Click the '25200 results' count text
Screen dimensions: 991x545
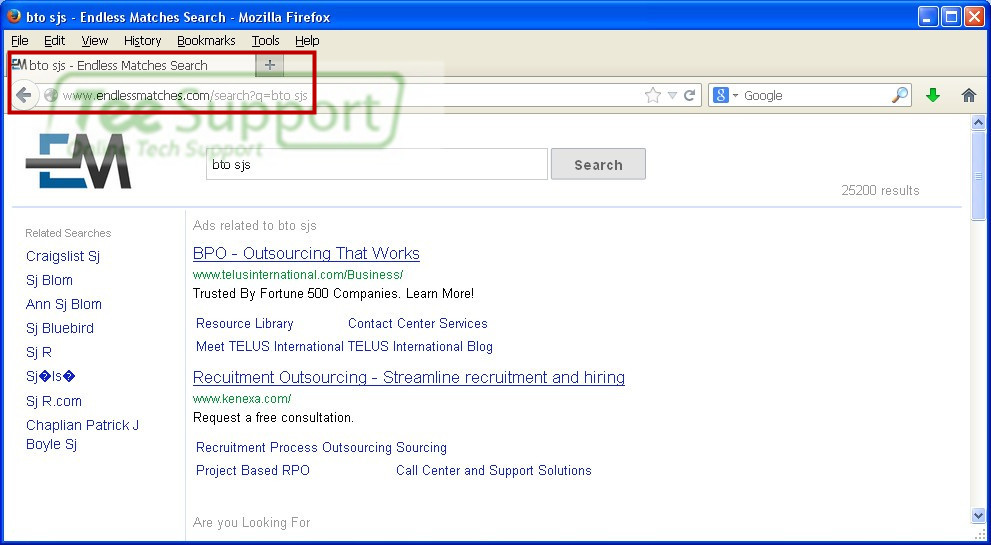point(880,190)
